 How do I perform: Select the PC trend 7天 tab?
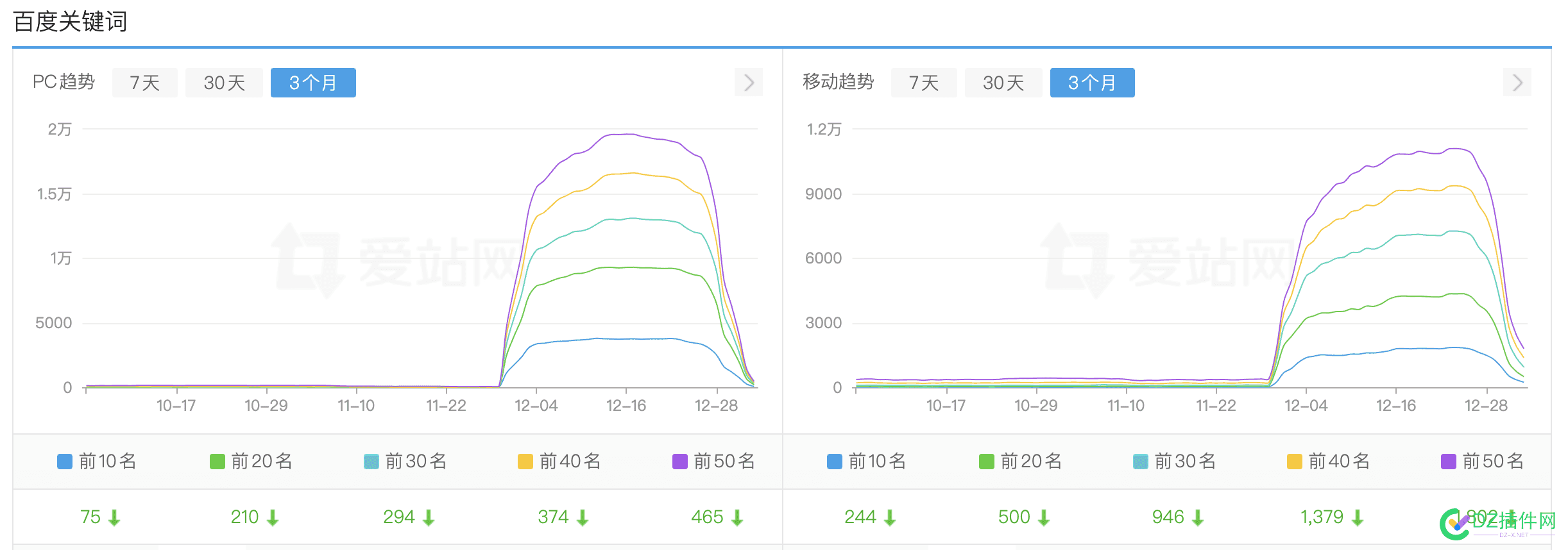pos(144,83)
